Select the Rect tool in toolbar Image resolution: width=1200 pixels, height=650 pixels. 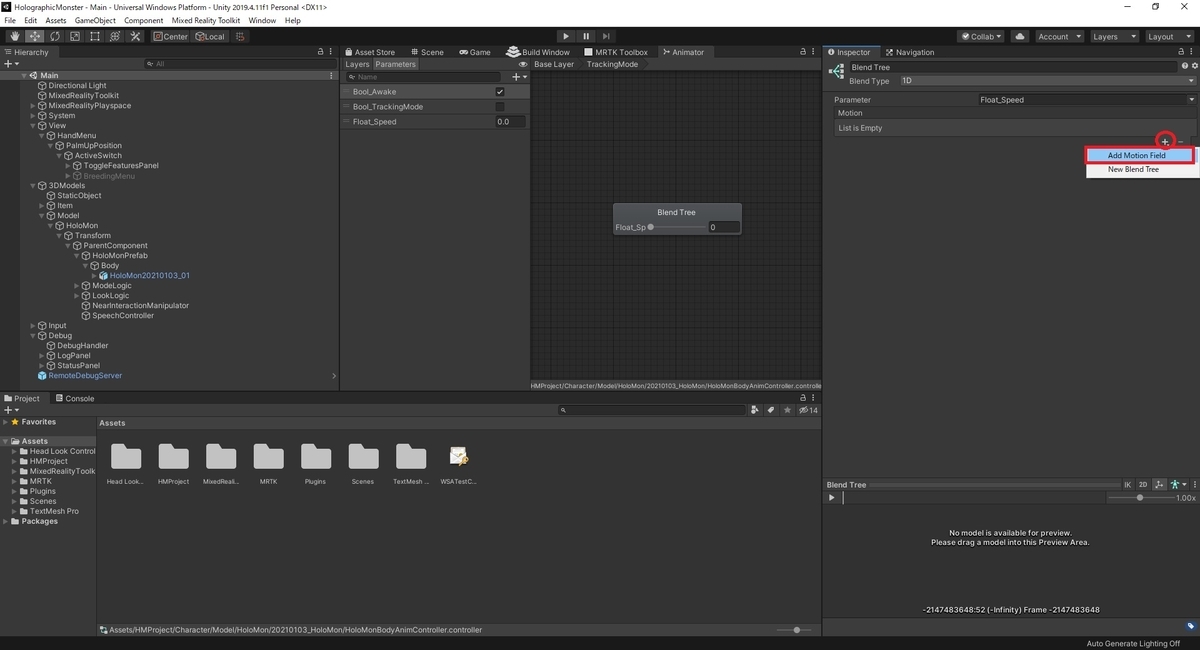click(94, 37)
